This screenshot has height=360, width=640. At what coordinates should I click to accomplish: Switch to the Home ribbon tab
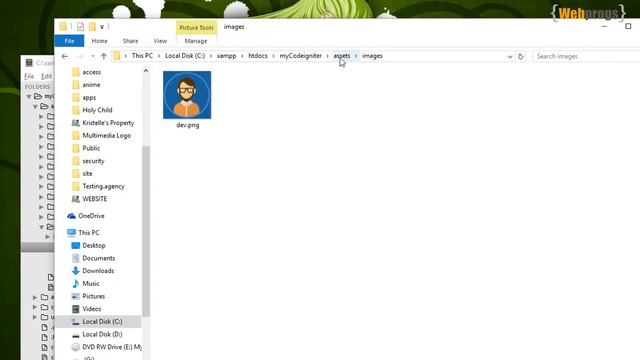(x=99, y=41)
